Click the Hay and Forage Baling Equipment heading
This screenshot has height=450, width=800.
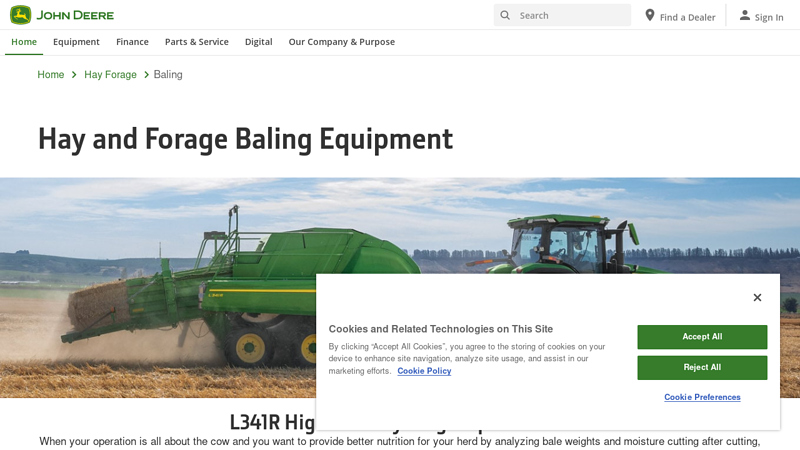tap(245, 139)
